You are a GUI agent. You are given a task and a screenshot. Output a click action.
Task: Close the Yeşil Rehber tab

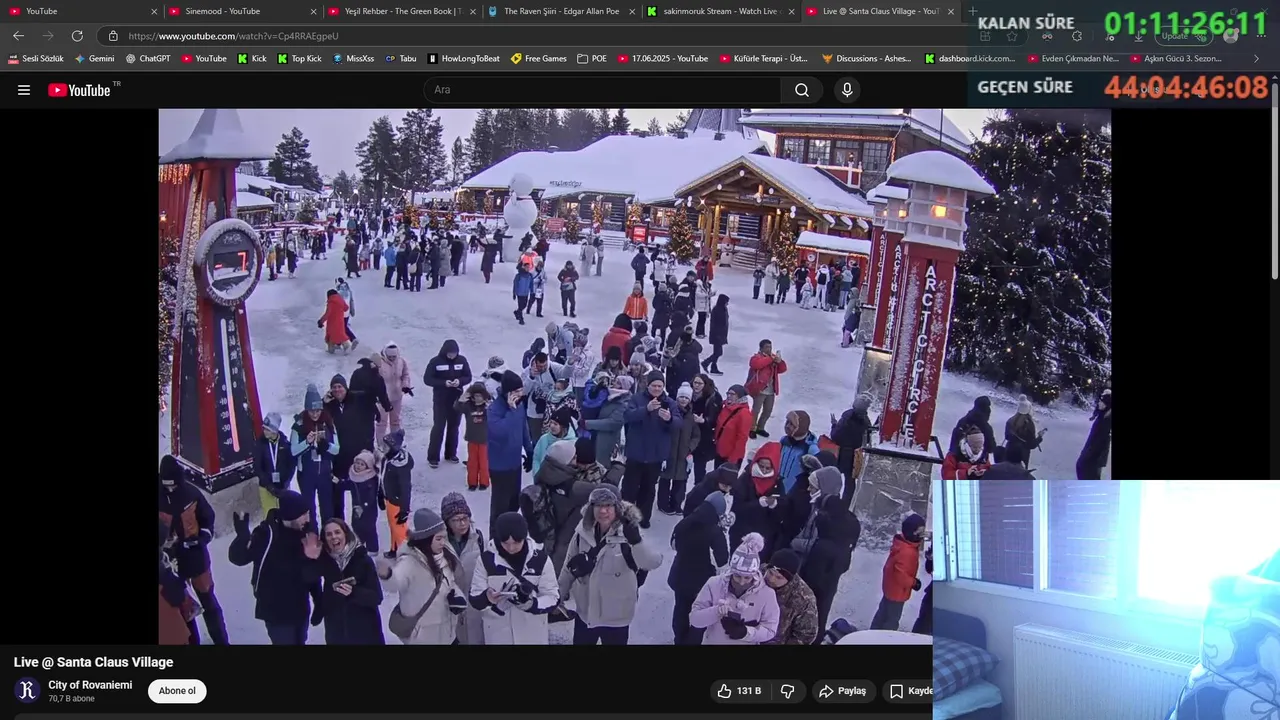point(473,12)
